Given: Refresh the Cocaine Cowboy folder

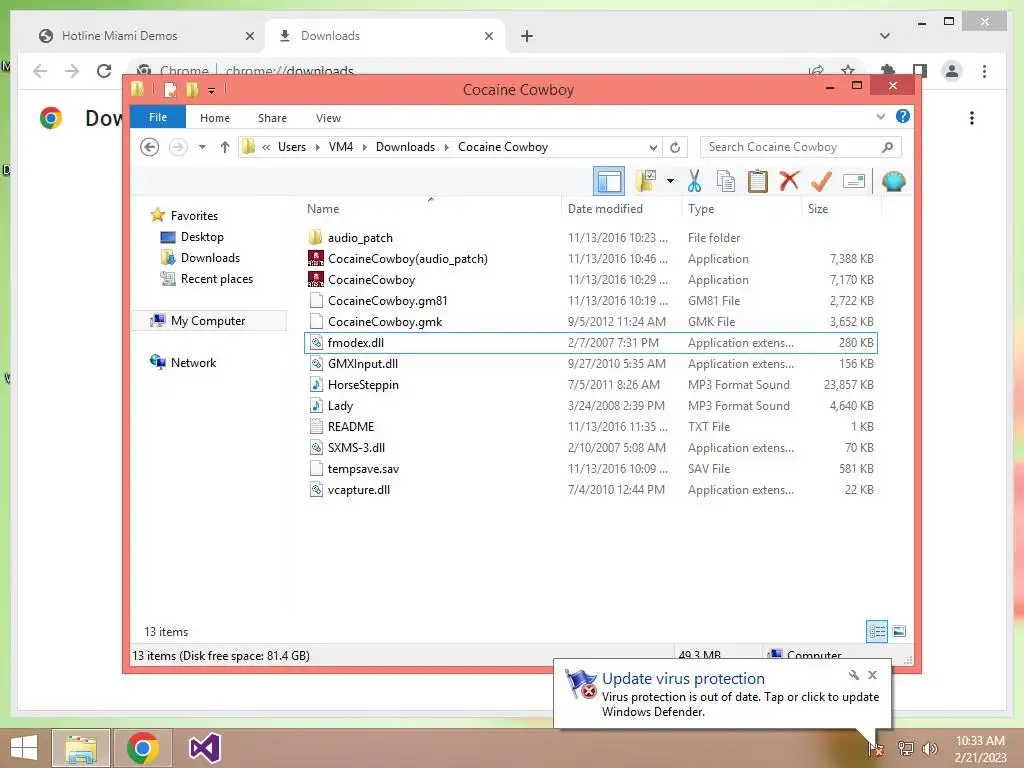Looking at the screenshot, I should click(675, 148).
